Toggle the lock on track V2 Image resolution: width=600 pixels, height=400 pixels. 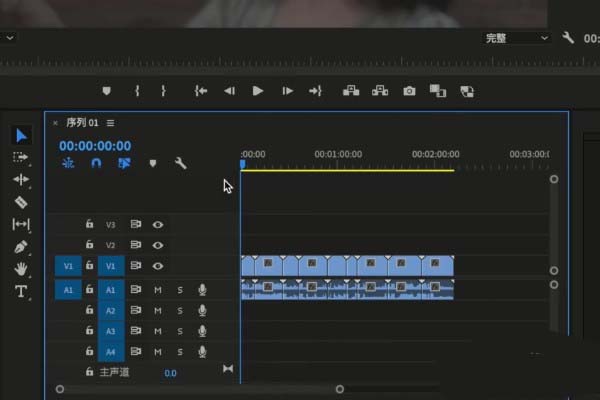[89, 245]
